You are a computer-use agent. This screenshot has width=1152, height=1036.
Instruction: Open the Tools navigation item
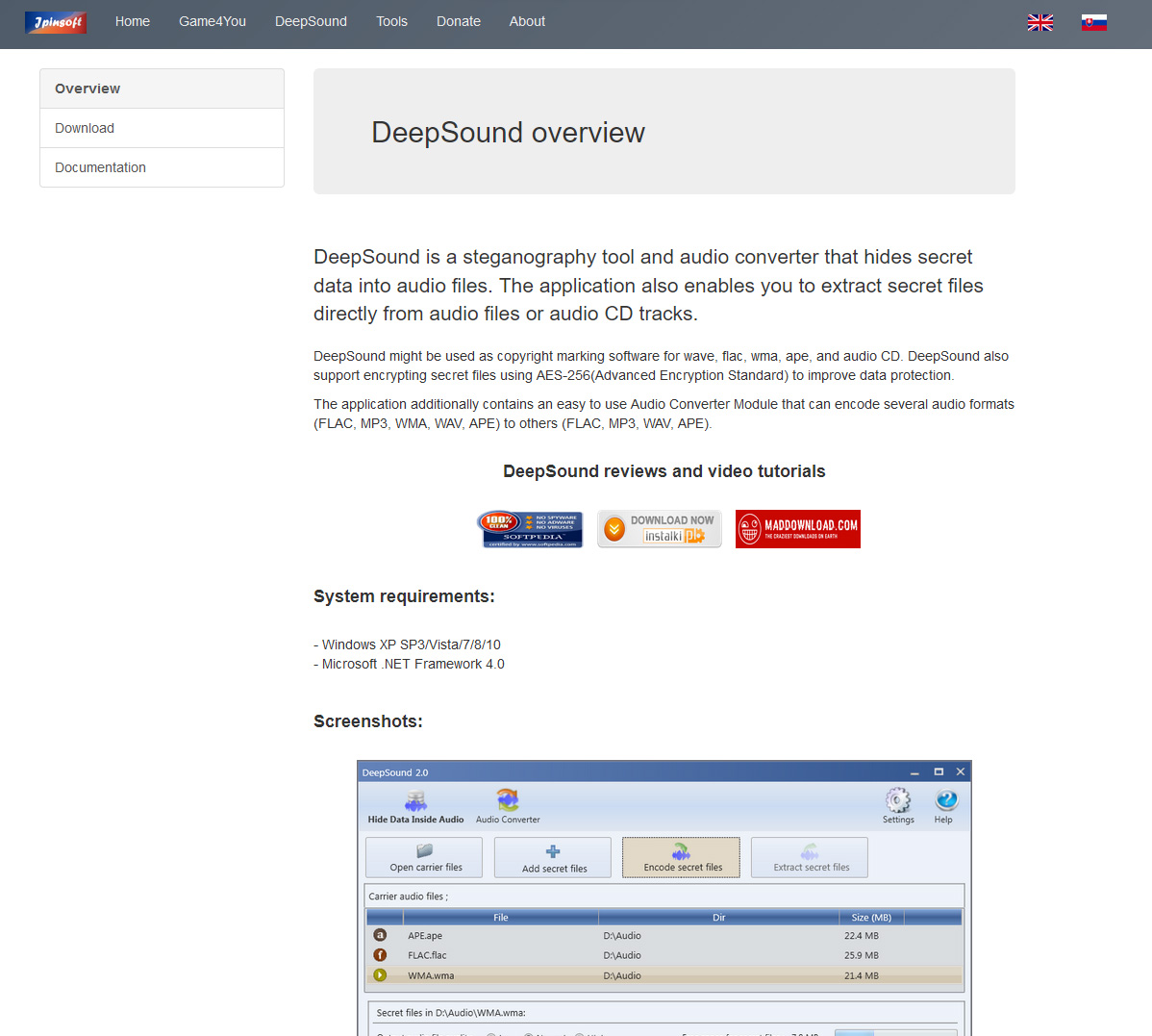(391, 21)
